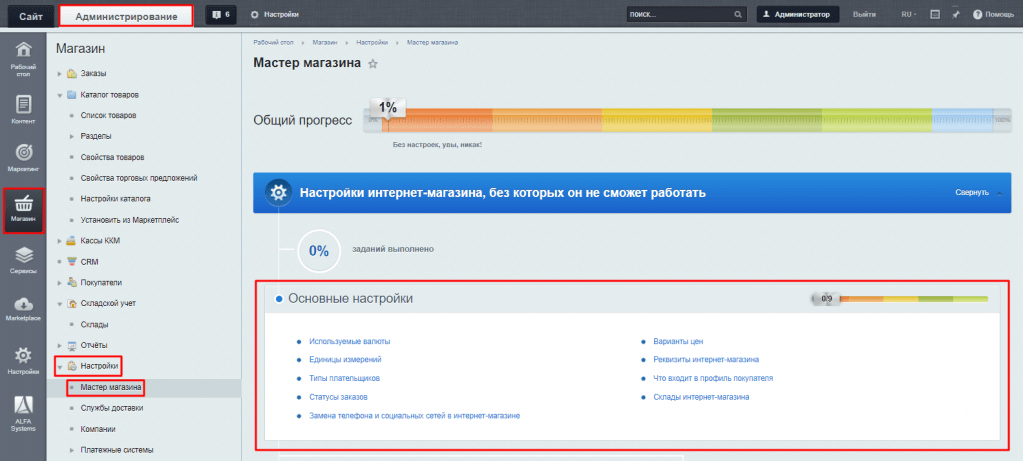Screen dimensions: 1023x461
Task: Click the Складской учет icon in tree
Action: [x=72, y=303]
